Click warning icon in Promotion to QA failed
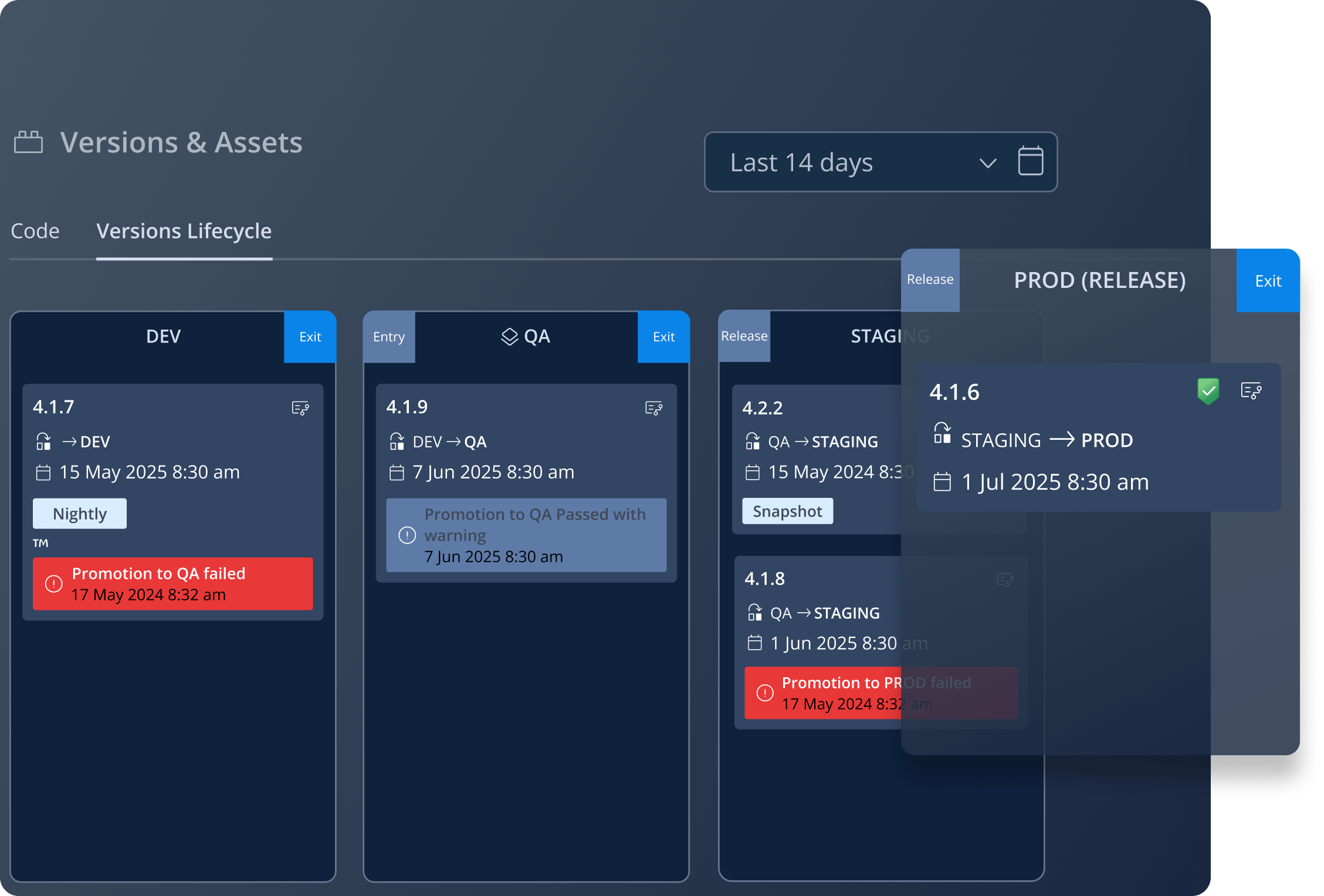 [54, 584]
